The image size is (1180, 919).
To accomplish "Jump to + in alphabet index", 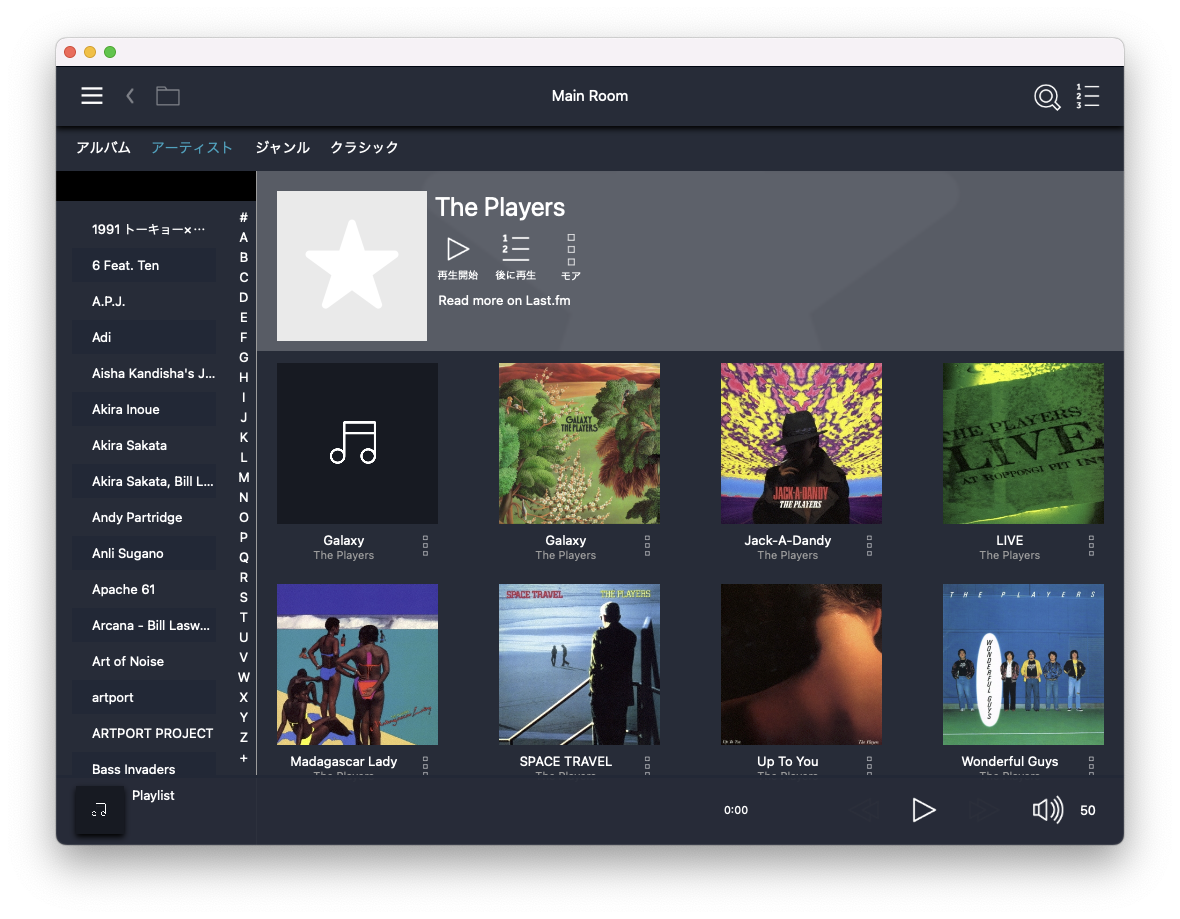I will (x=244, y=758).
